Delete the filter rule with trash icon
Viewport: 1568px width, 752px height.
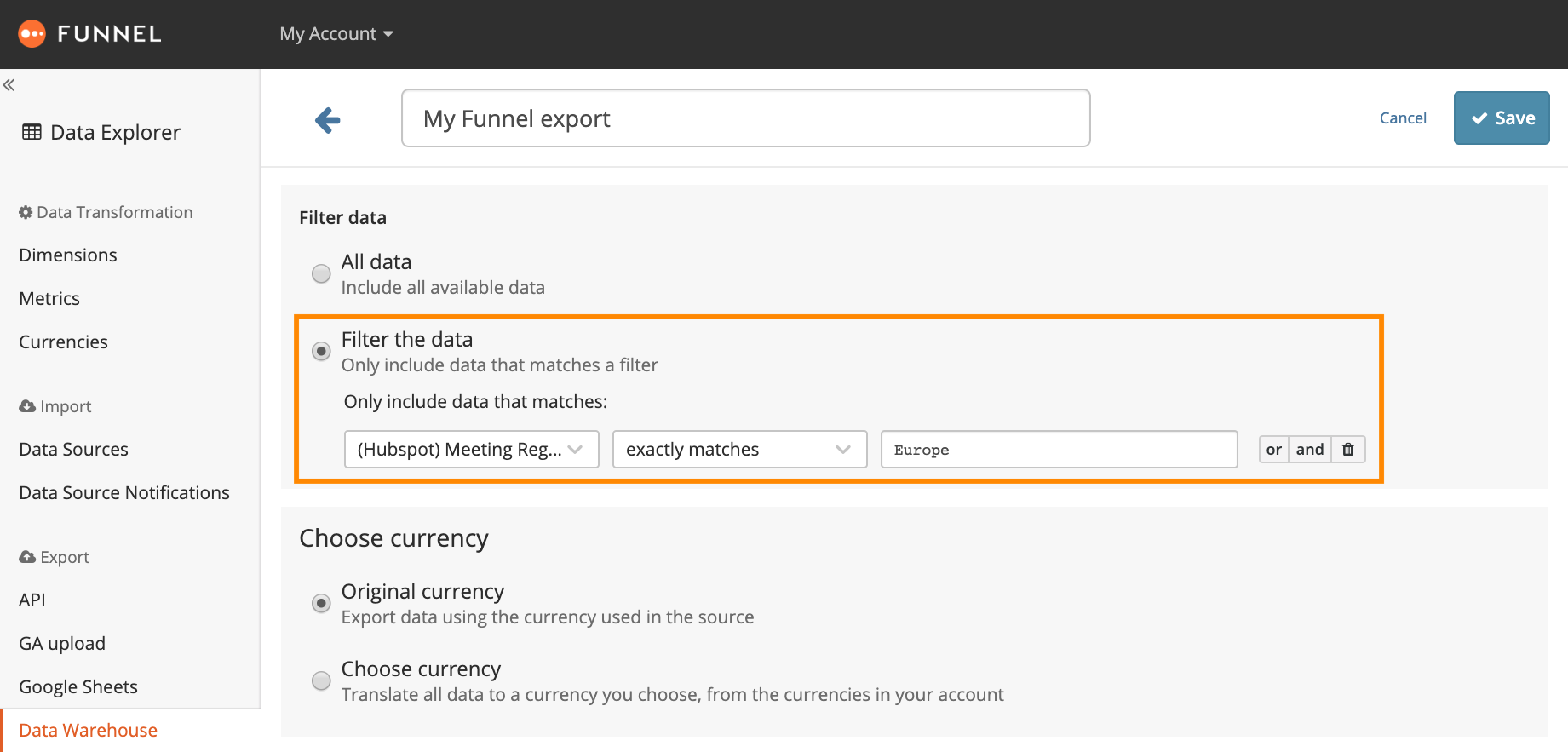click(1348, 450)
